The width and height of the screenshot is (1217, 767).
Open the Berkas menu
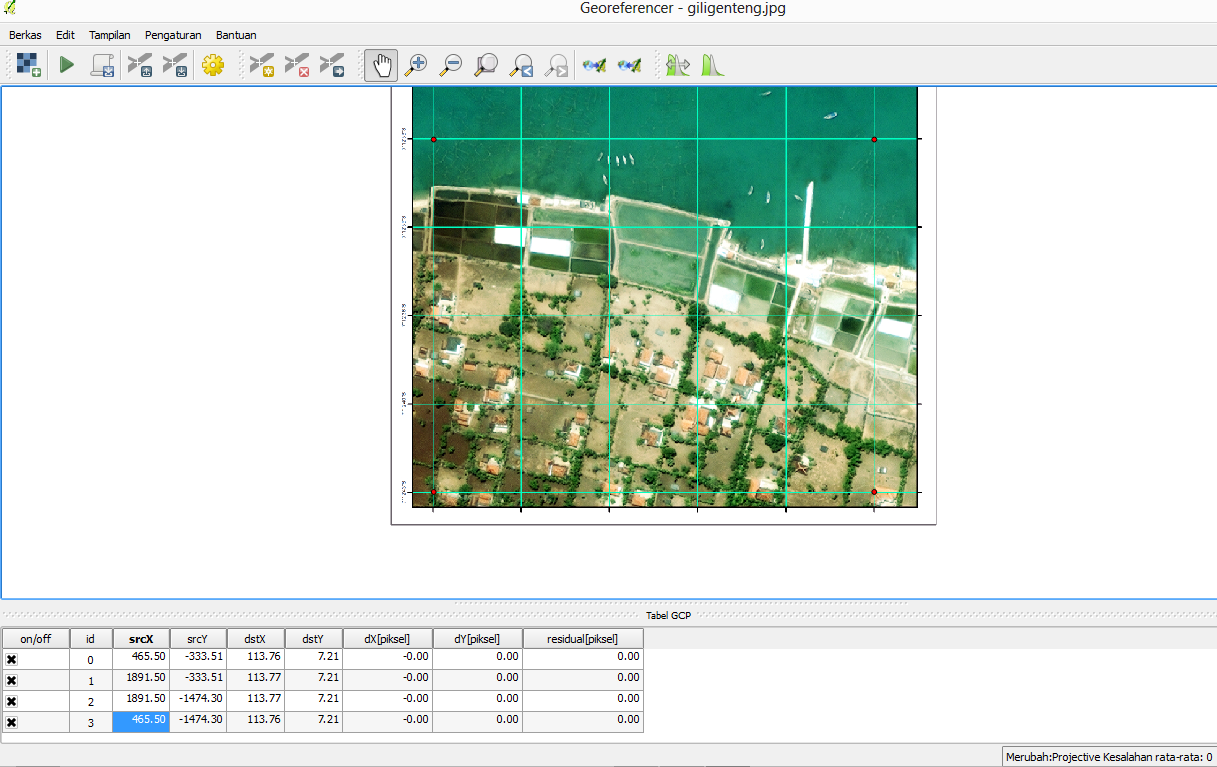coord(24,34)
